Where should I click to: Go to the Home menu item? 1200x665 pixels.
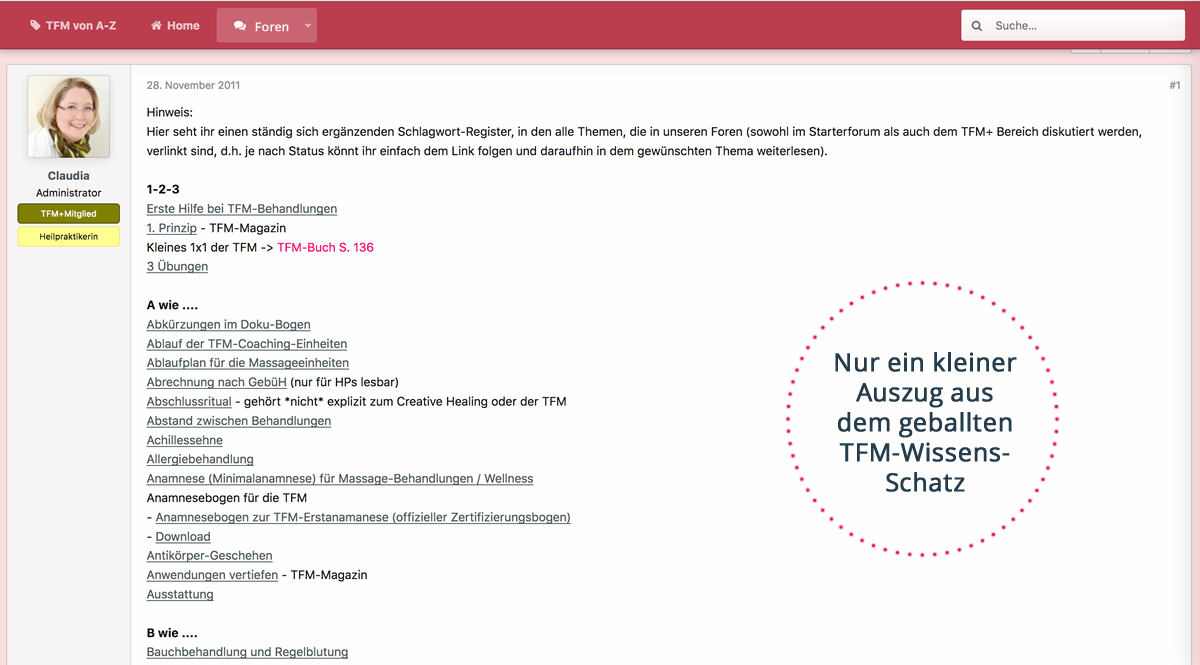click(x=182, y=26)
